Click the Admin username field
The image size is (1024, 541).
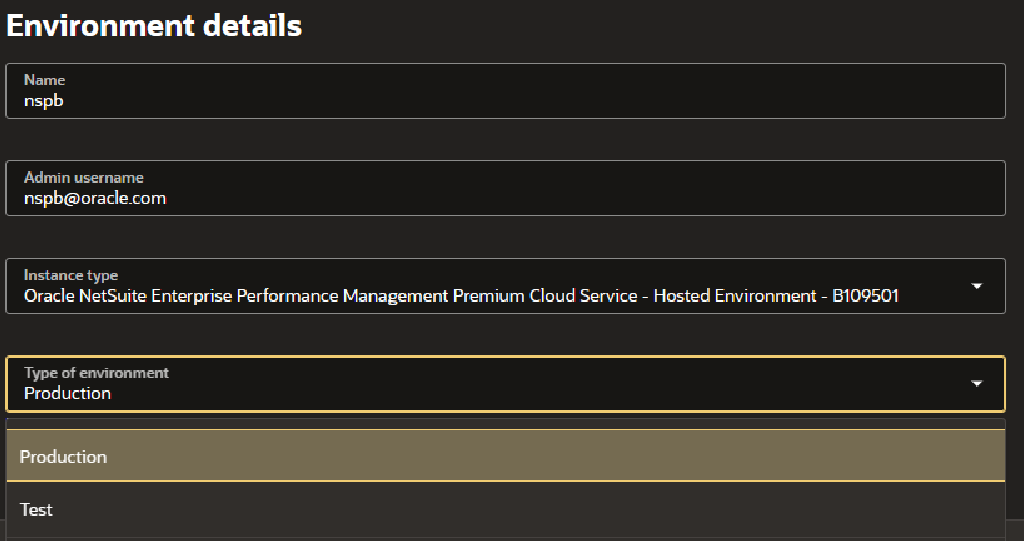click(505, 188)
